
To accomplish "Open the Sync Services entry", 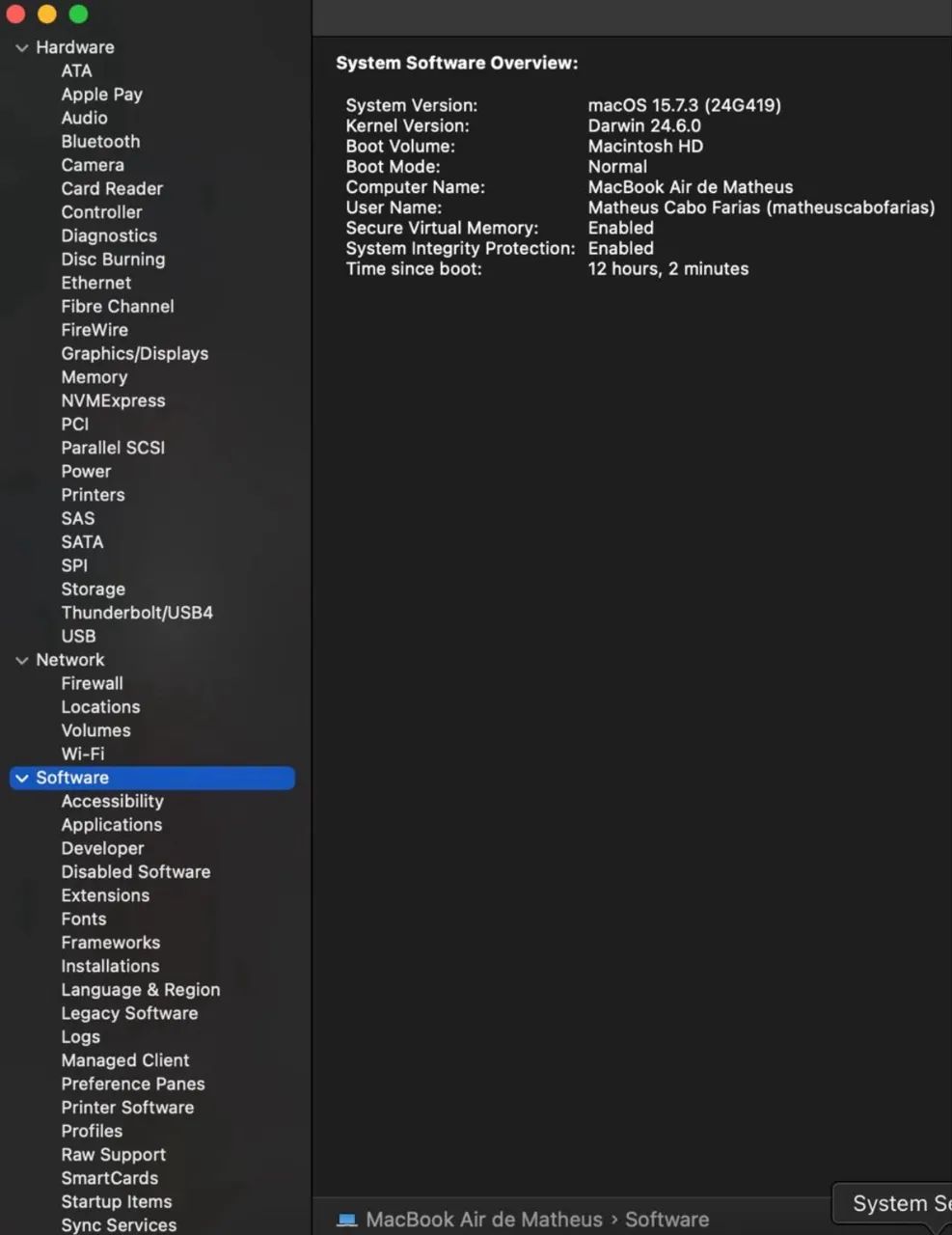I will tap(119, 1225).
